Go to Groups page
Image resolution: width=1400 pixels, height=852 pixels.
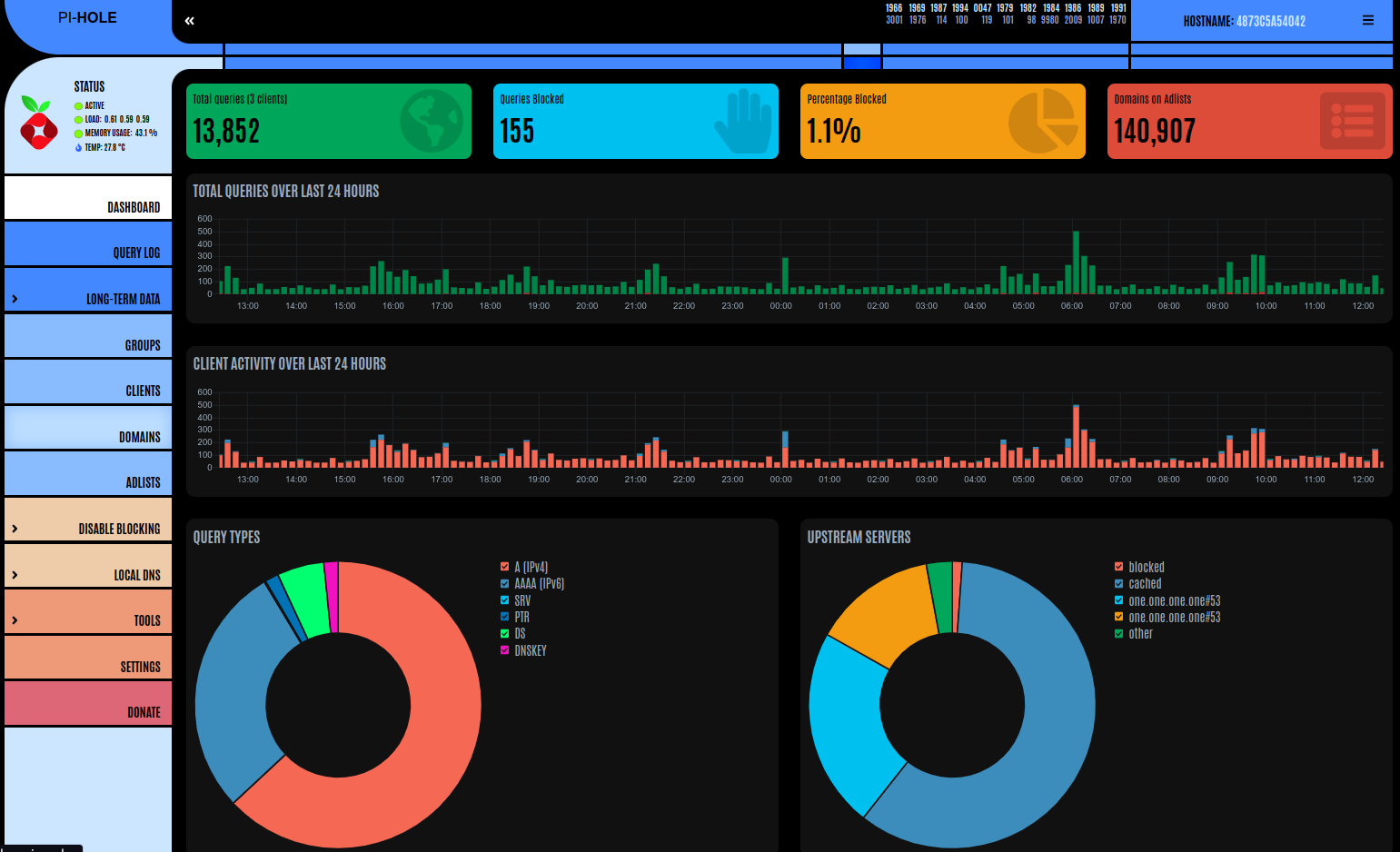point(88,336)
